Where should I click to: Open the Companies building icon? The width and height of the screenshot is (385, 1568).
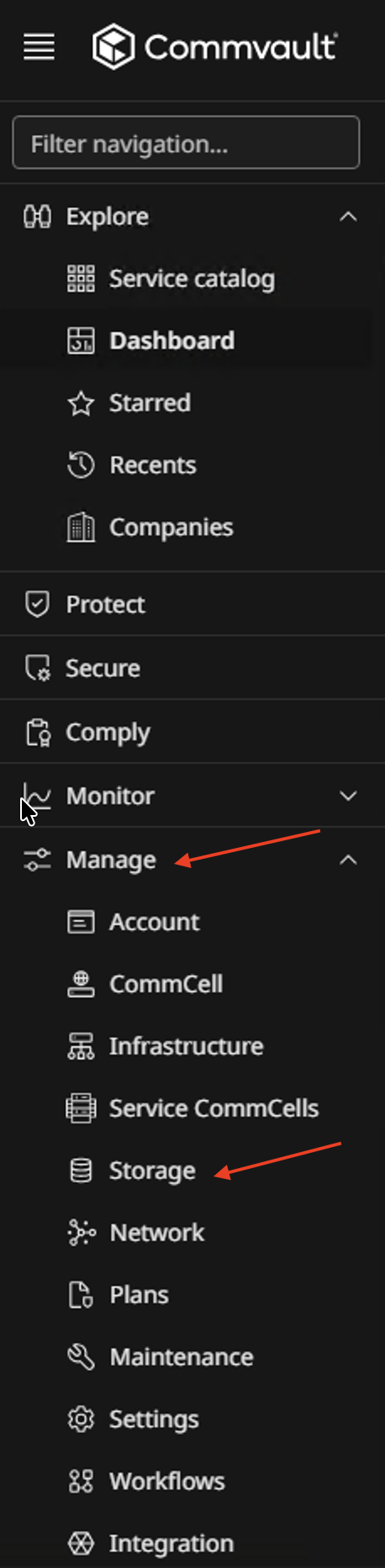point(81,527)
